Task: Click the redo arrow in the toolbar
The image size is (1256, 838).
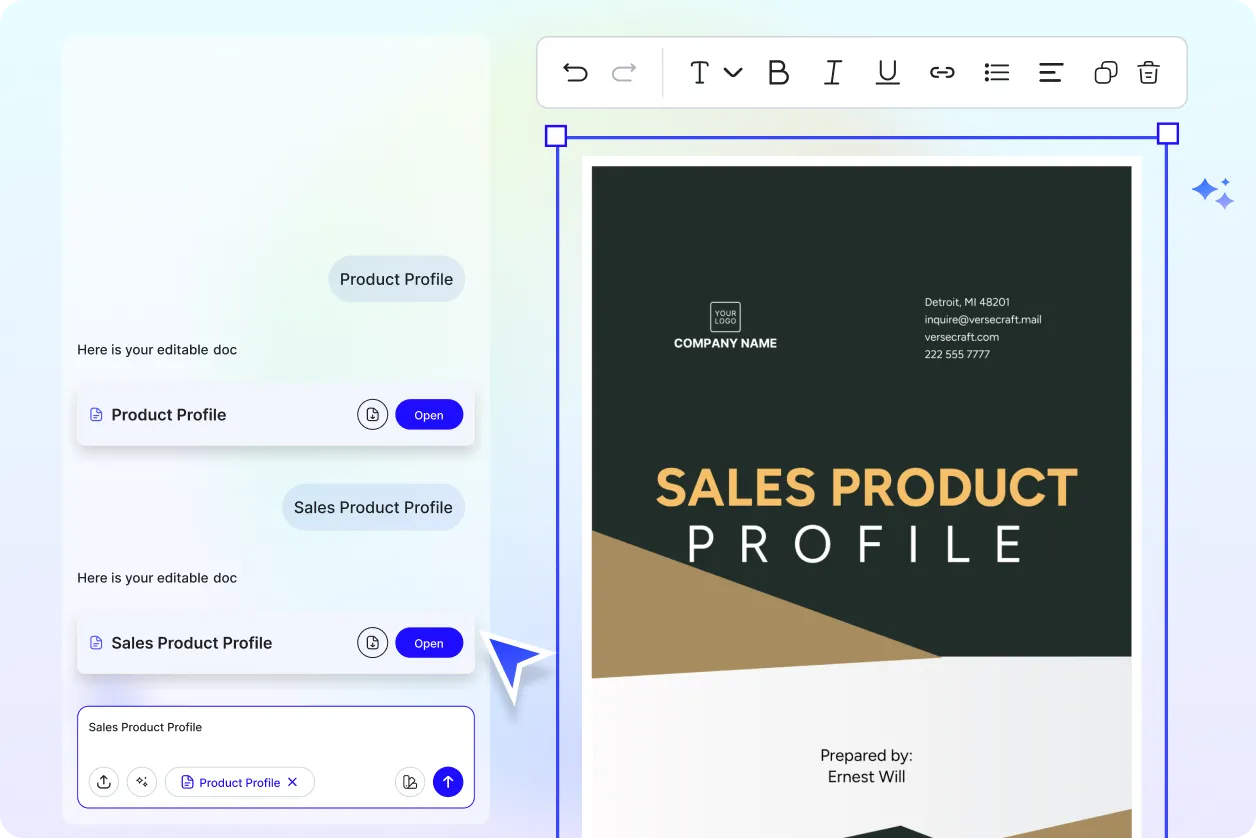Action: pyautogui.click(x=624, y=72)
